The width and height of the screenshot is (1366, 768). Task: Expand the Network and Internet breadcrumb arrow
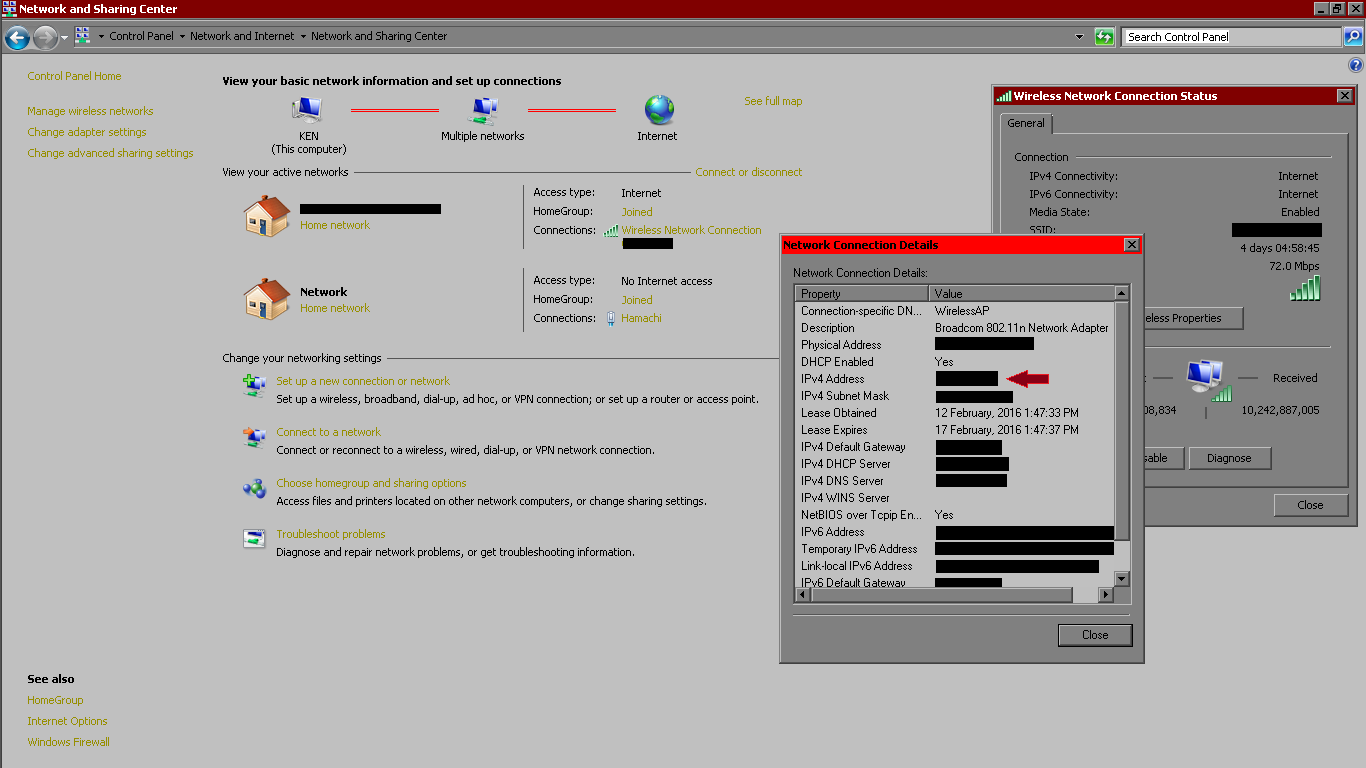coord(302,37)
